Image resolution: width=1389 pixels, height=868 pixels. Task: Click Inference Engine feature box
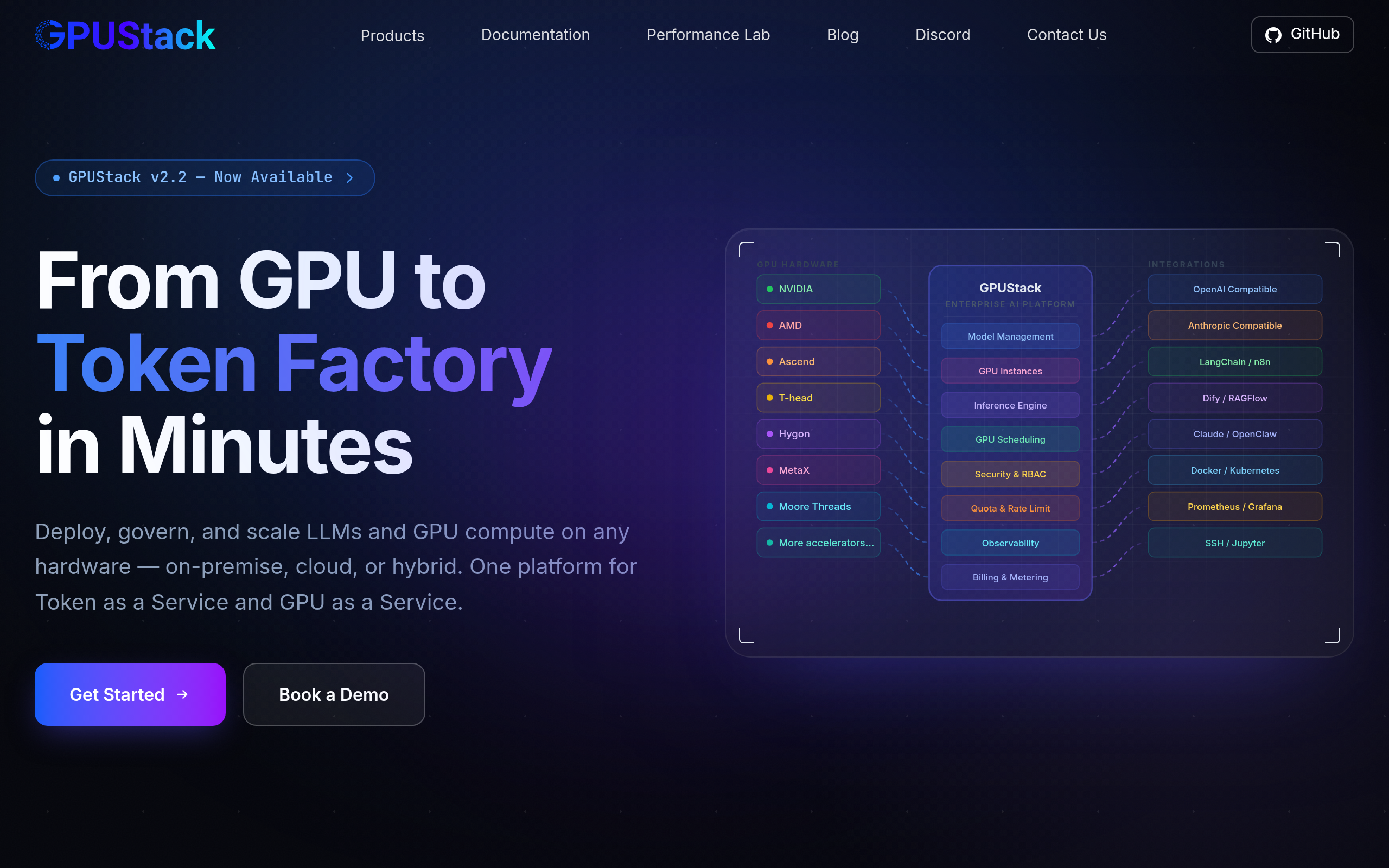pos(1010,405)
